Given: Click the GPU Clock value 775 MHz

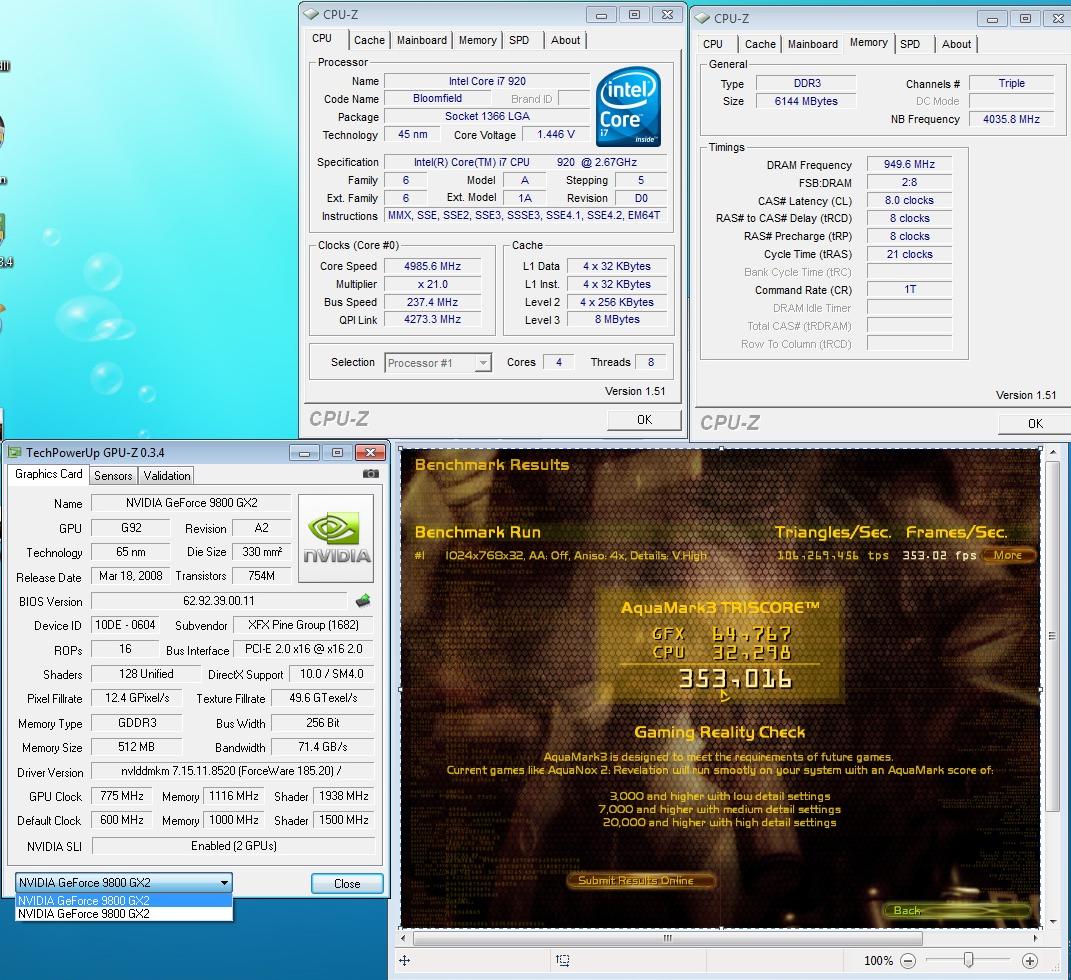Looking at the screenshot, I should click(x=122, y=796).
